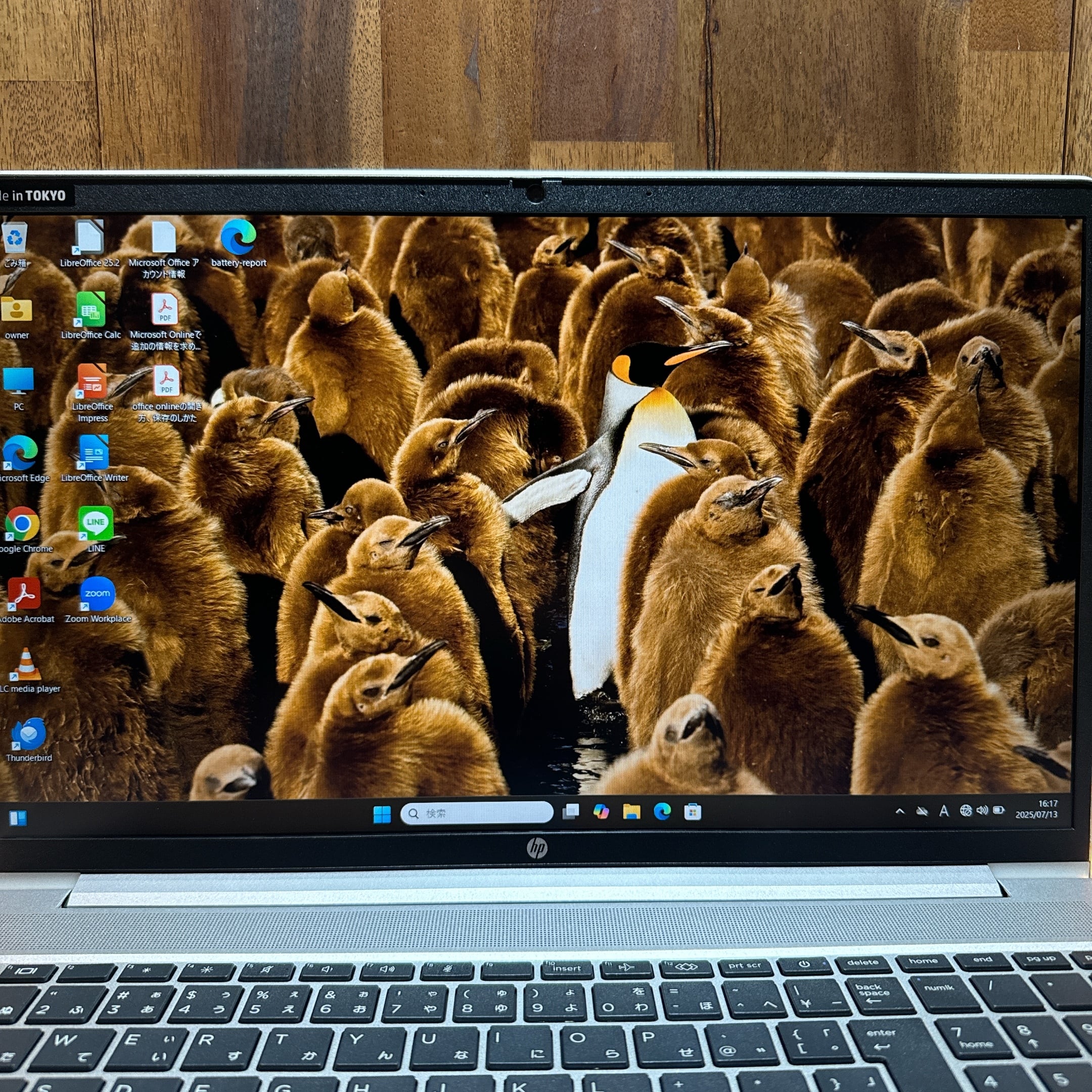Open LibreOffice Calc desktop shortcut
Image resolution: width=1092 pixels, height=1092 pixels.
point(90,310)
